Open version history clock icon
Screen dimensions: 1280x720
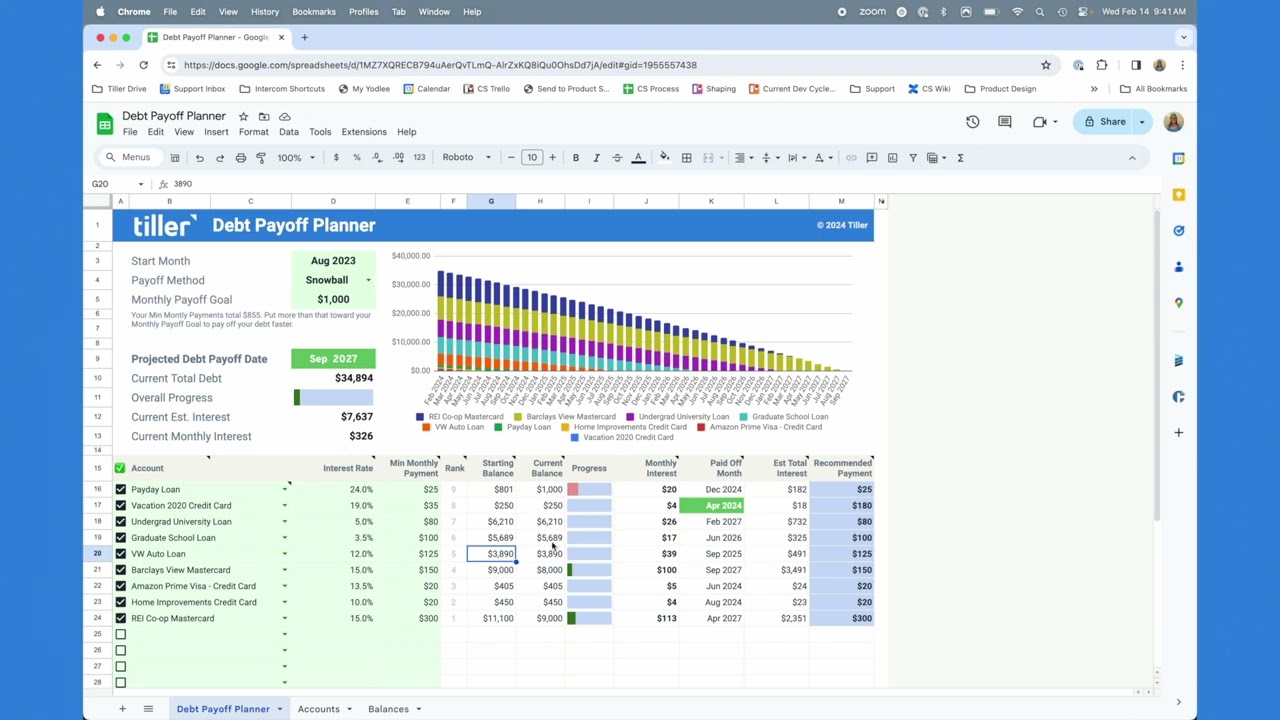pos(972,122)
